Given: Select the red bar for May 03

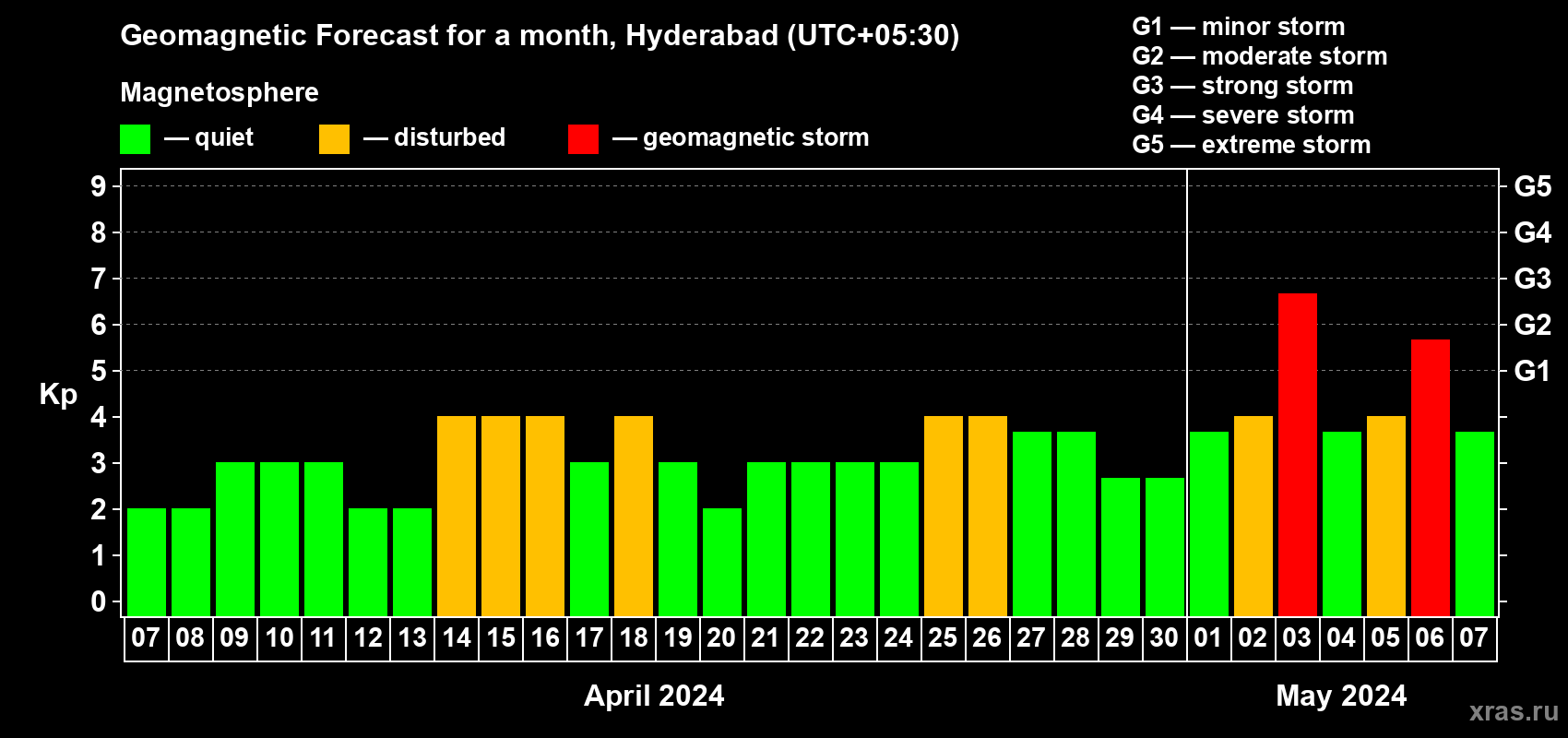Looking at the screenshot, I should [1297, 455].
